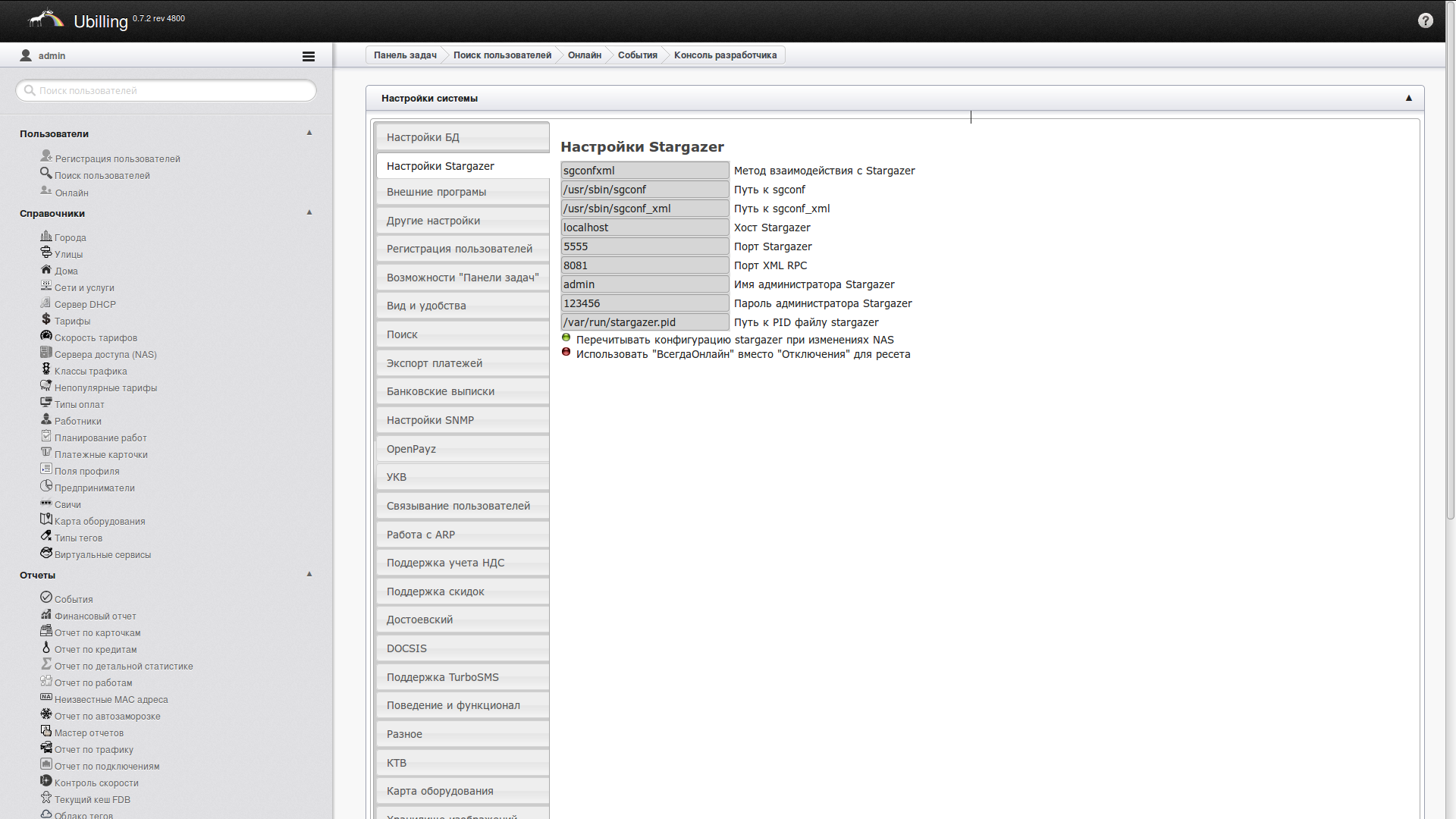
Task: Collapse the Справочники sidebar section
Action: pyautogui.click(x=309, y=212)
